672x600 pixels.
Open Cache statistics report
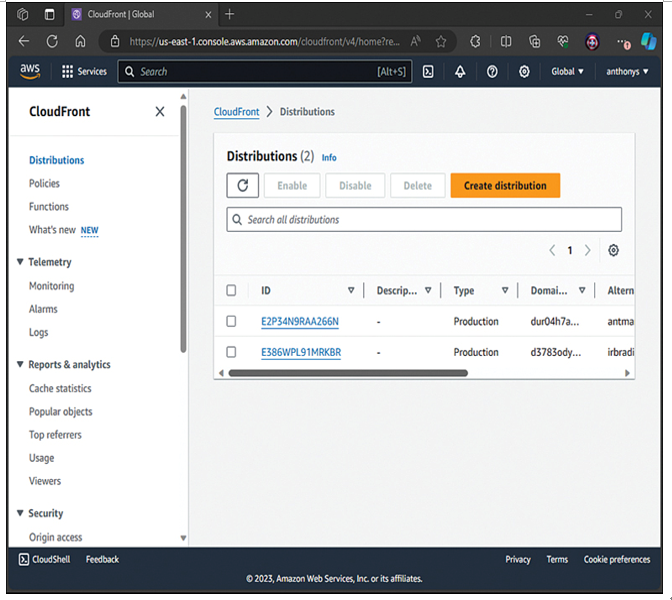[60, 388]
